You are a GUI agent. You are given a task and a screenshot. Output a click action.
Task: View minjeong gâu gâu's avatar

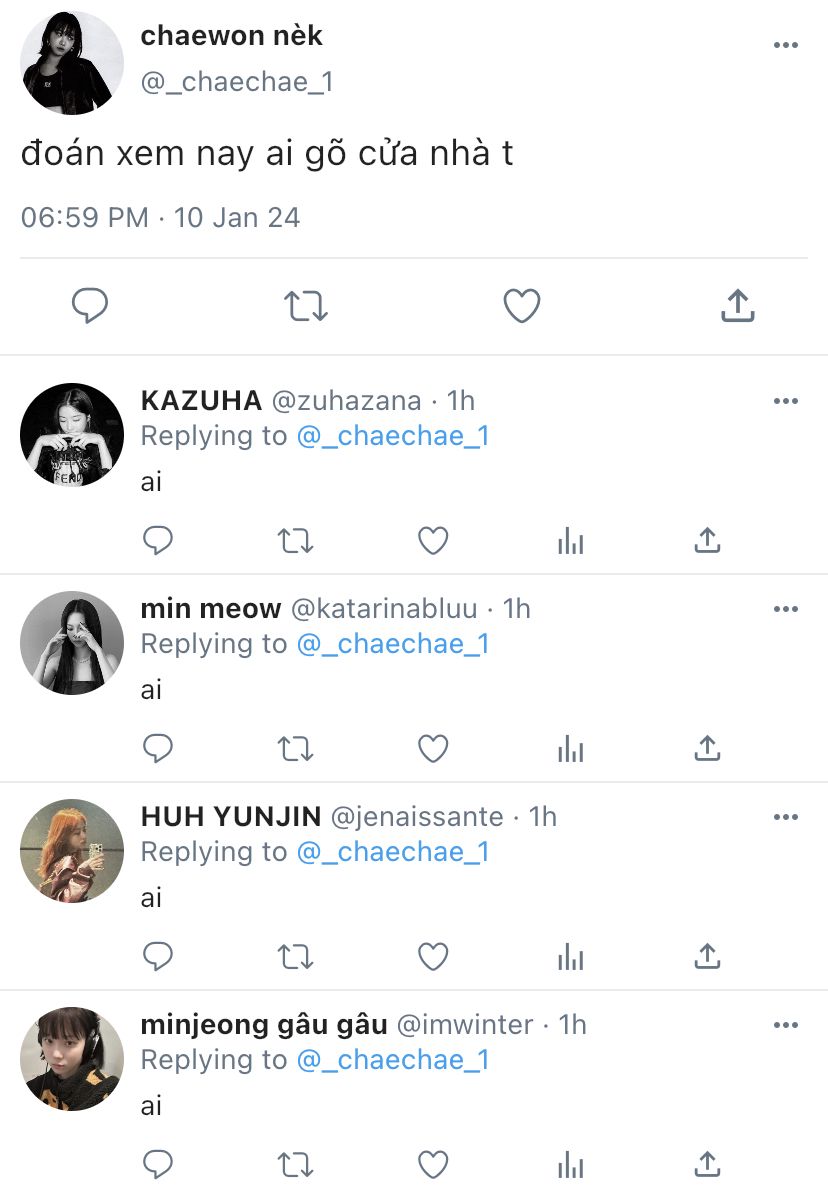[x=72, y=1058]
